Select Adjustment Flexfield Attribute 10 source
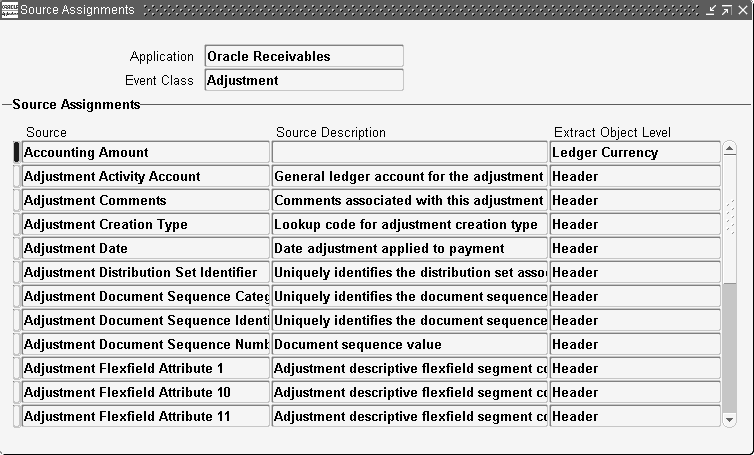Screen dimensions: 754x455 tap(146, 392)
